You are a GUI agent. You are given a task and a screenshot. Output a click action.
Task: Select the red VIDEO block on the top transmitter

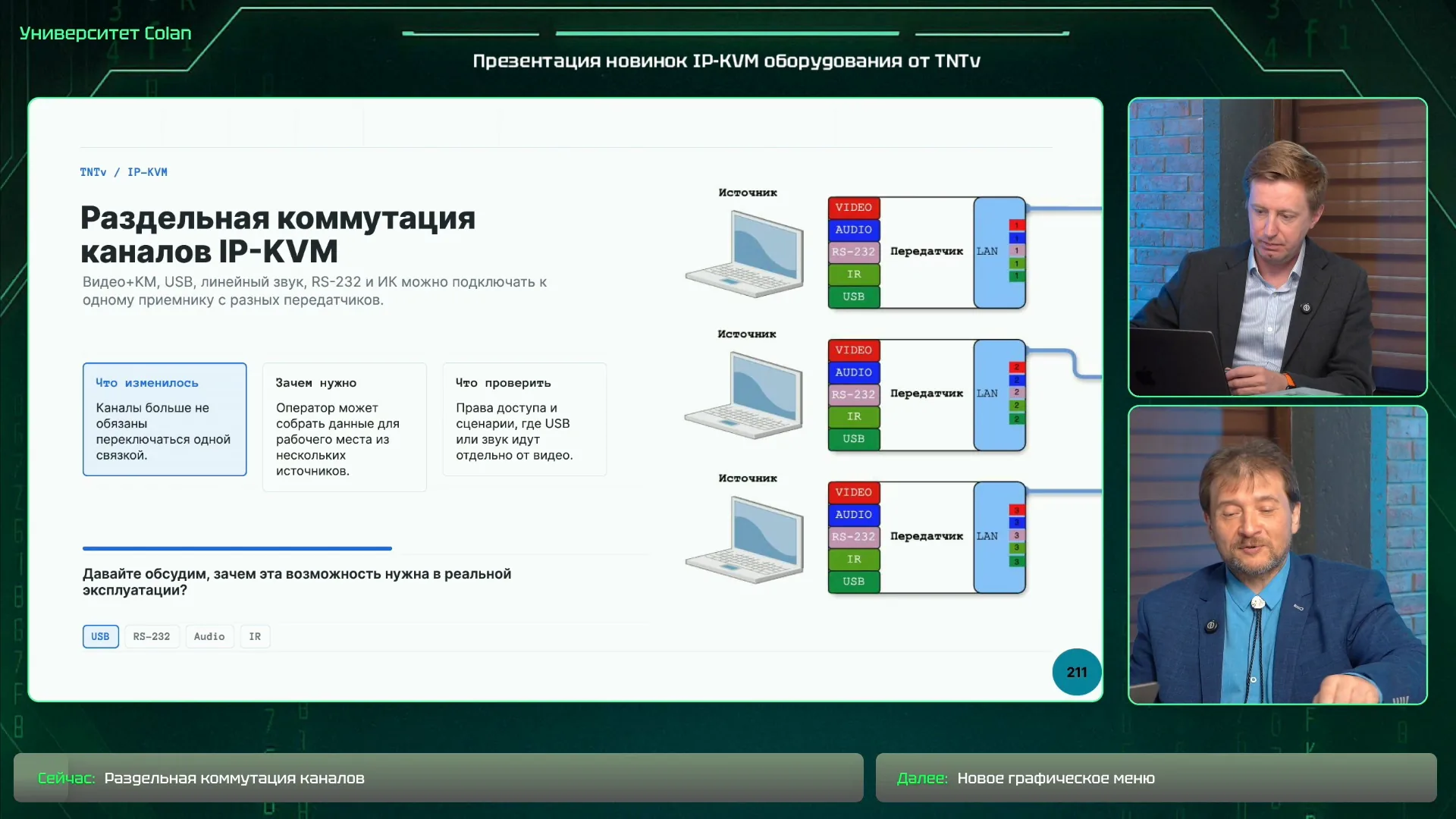click(x=854, y=208)
